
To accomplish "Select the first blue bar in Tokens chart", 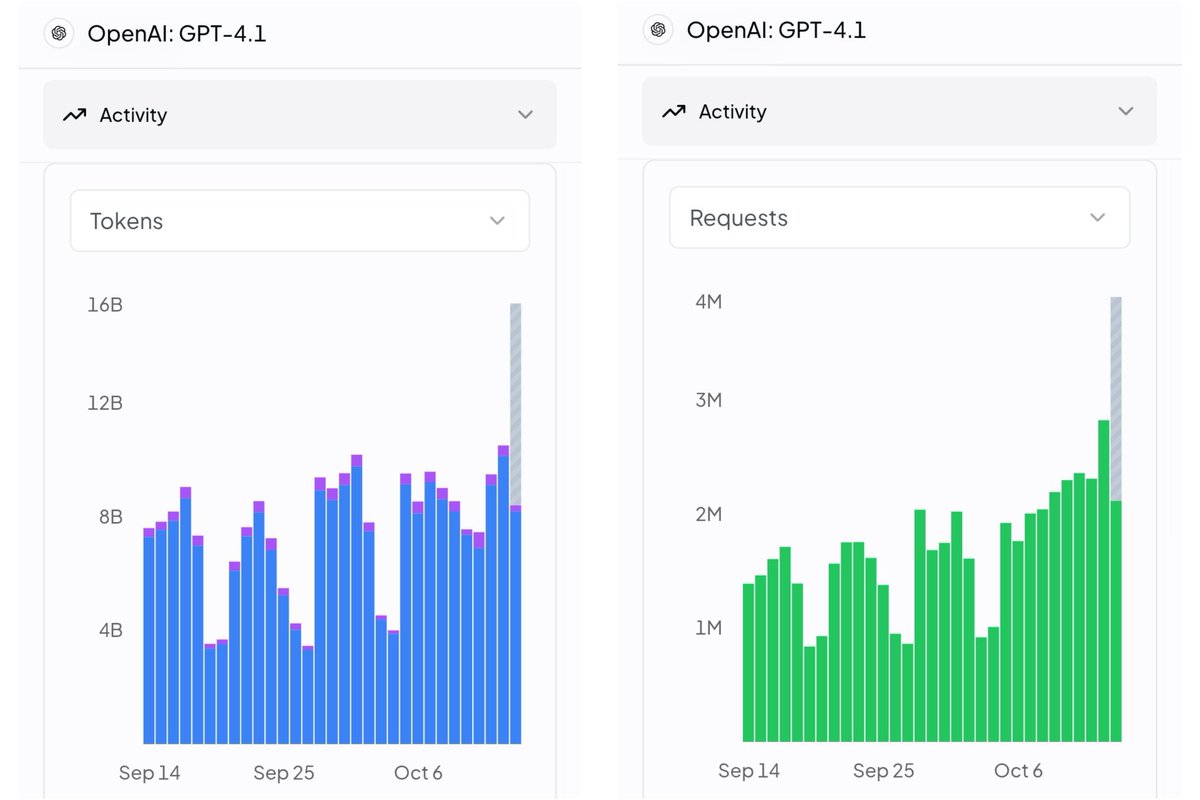I will [149, 641].
